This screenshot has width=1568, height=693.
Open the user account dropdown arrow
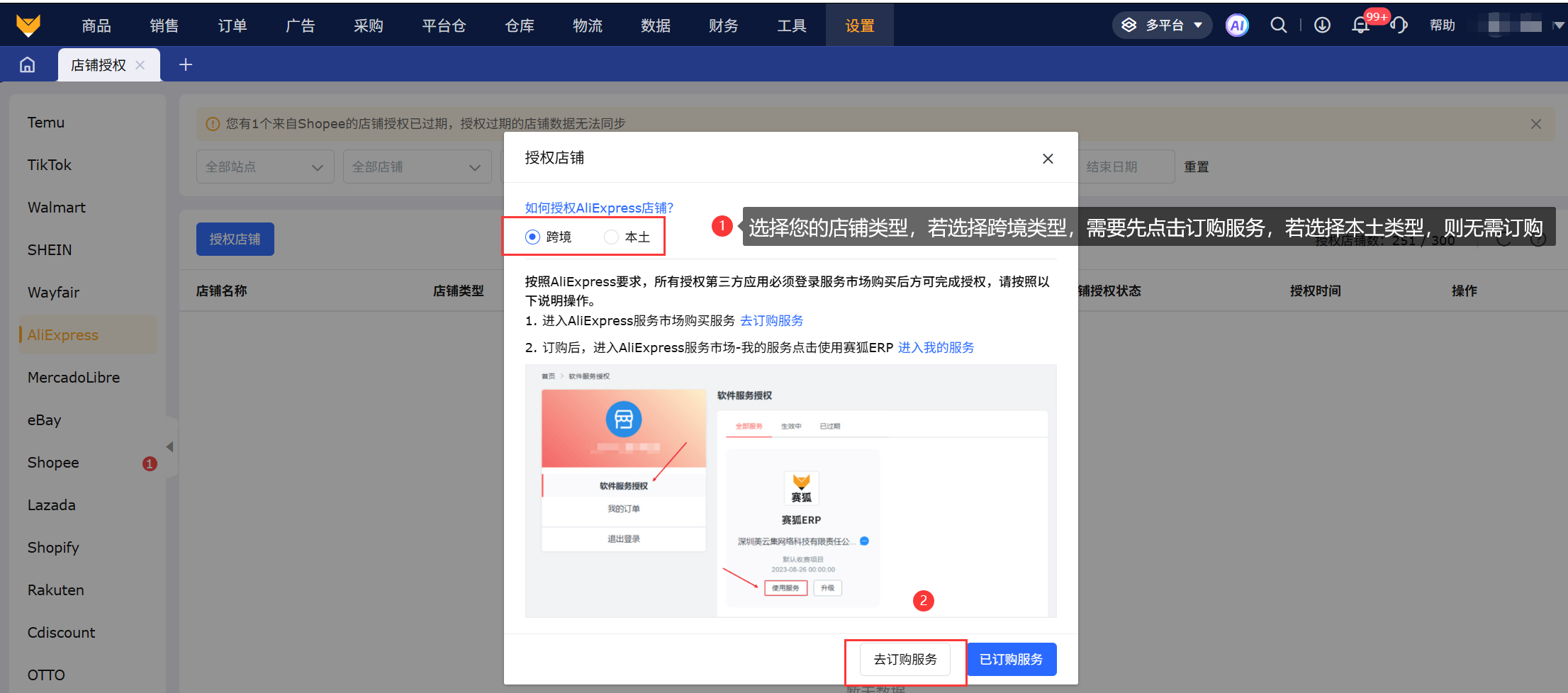point(1558,26)
